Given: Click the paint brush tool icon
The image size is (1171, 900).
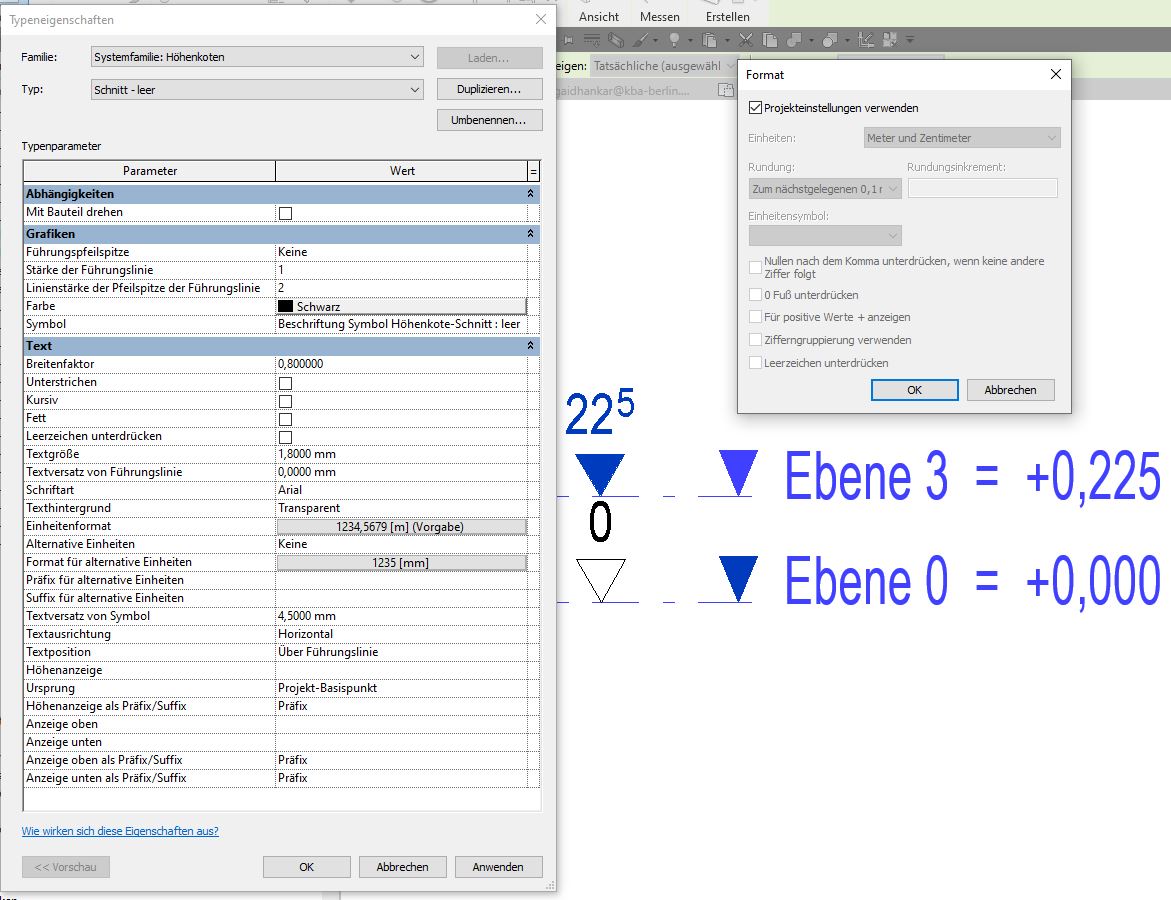Looking at the screenshot, I should (x=641, y=40).
